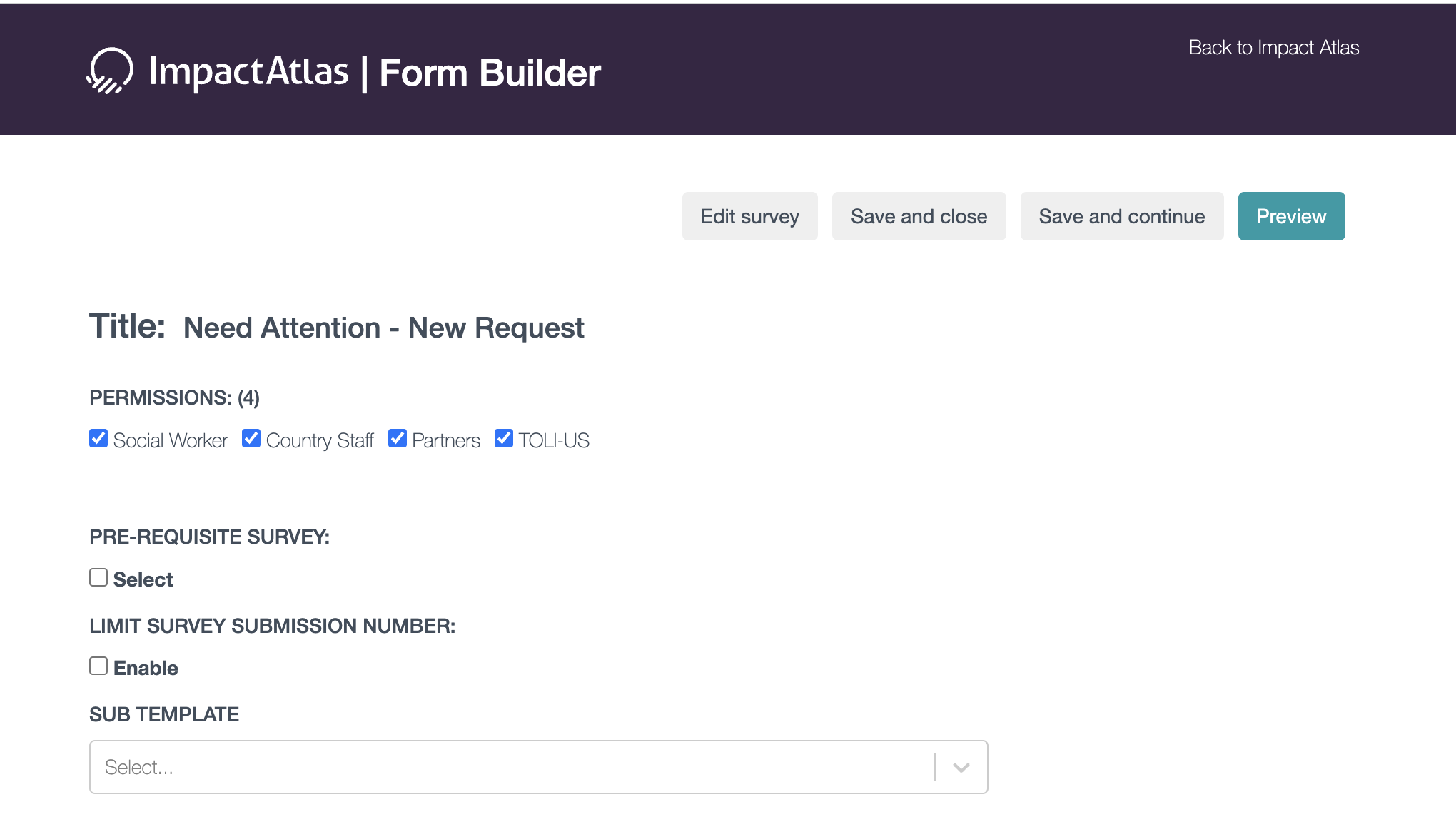Click the Social Worker label text

coord(171,440)
